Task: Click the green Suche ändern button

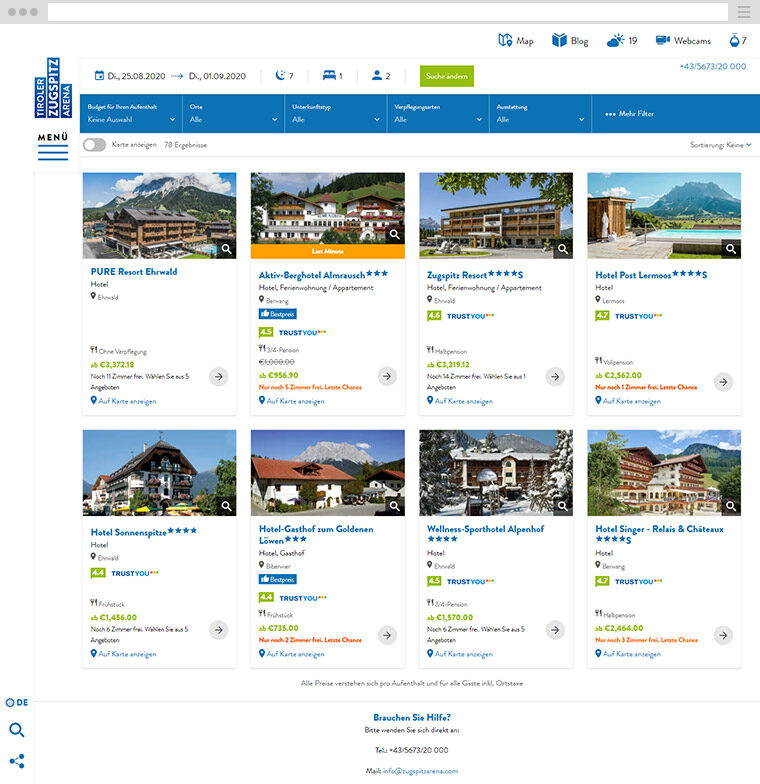Action: point(446,76)
